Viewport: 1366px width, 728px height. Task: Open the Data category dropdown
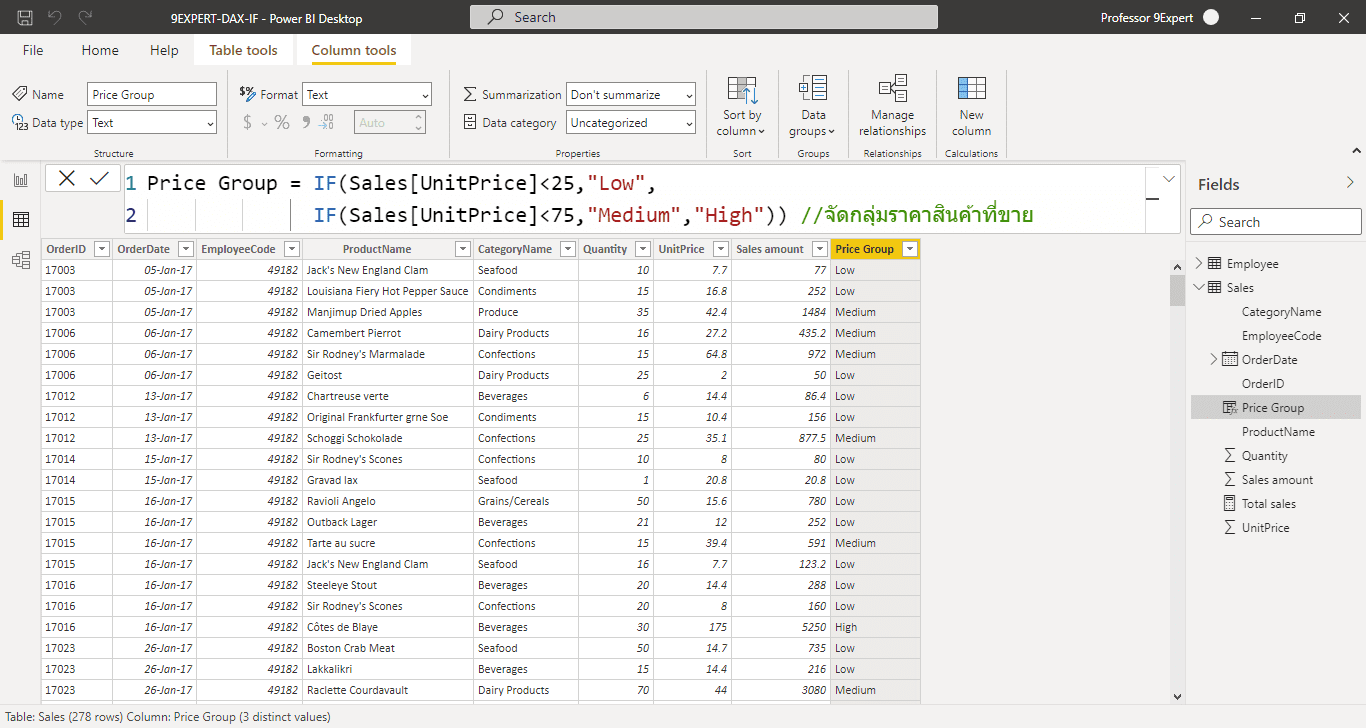[630, 123]
